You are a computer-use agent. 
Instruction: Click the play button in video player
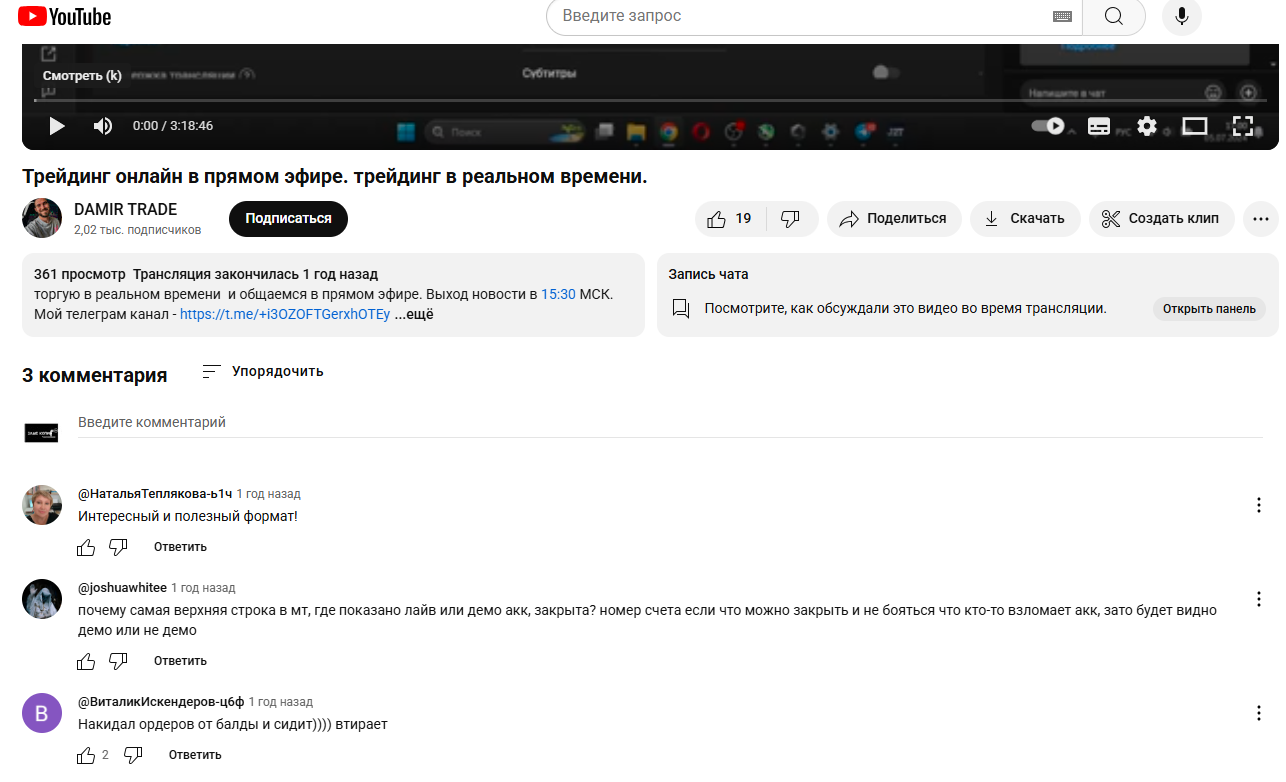pos(57,126)
